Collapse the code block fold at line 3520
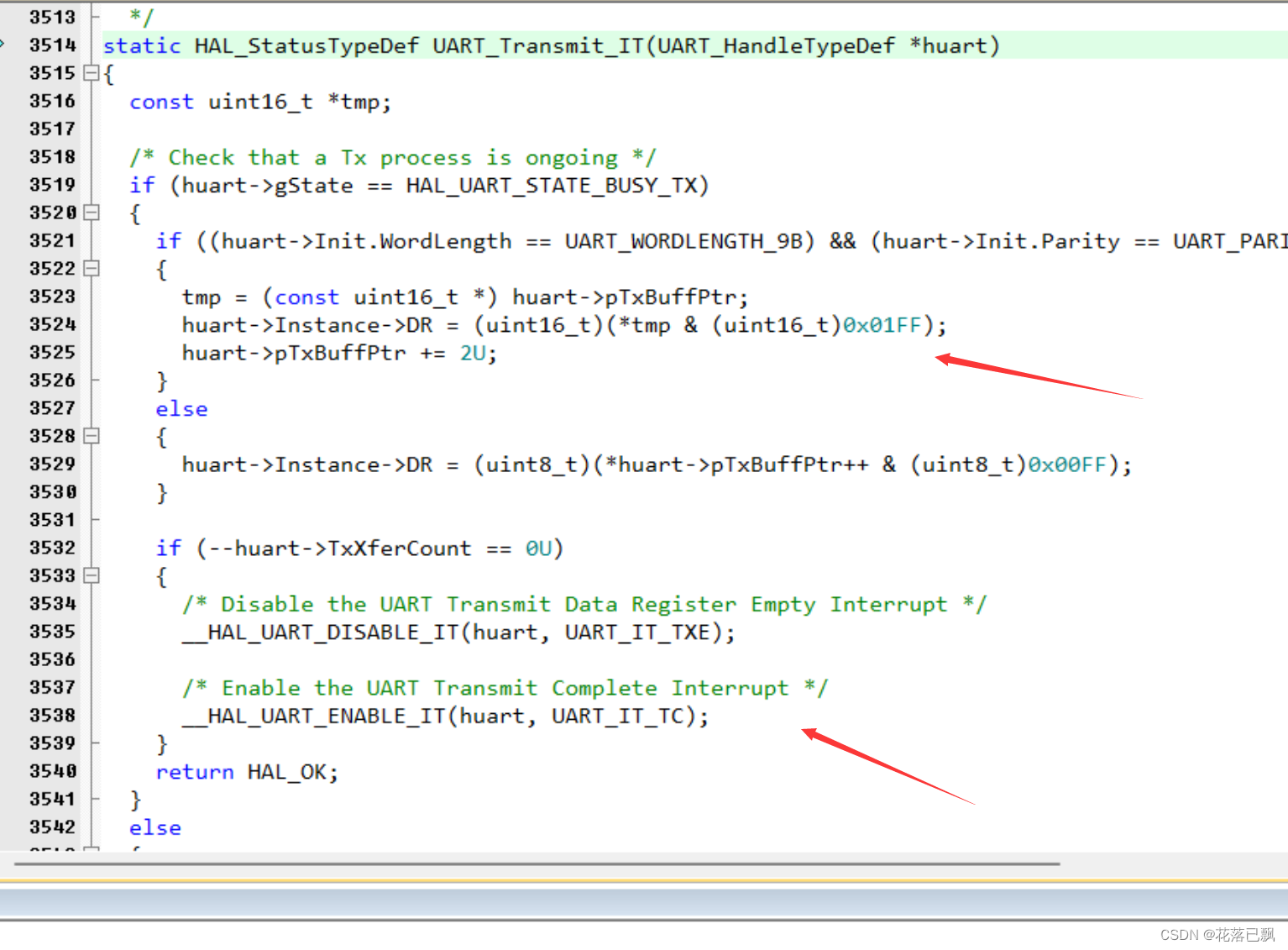 (x=92, y=213)
